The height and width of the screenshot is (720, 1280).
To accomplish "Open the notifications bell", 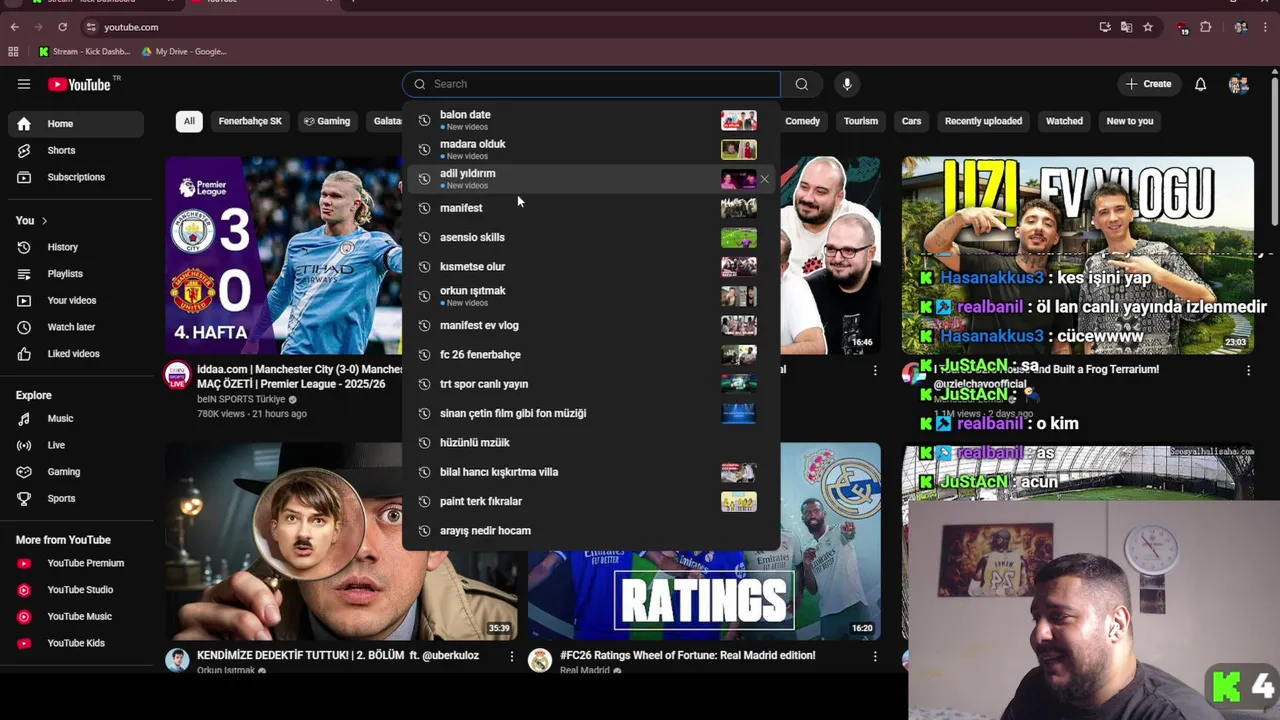I will [x=1200, y=84].
